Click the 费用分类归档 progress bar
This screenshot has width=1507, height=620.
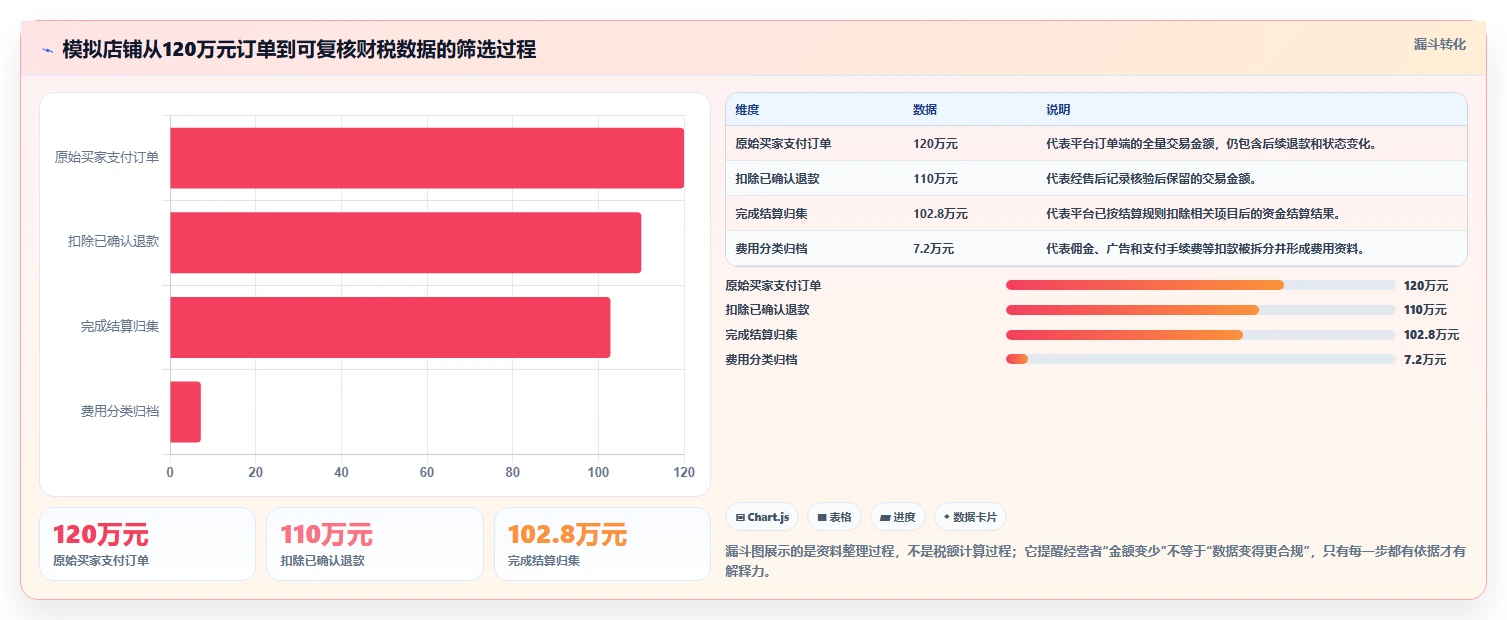[x=1200, y=359]
